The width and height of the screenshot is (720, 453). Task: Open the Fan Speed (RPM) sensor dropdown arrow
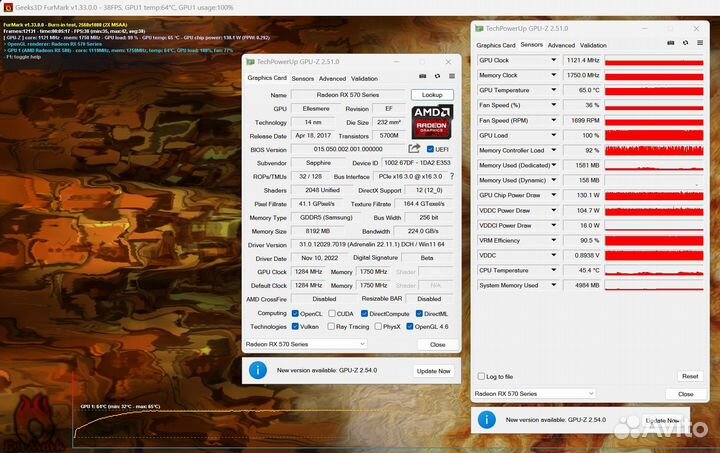tap(553, 120)
